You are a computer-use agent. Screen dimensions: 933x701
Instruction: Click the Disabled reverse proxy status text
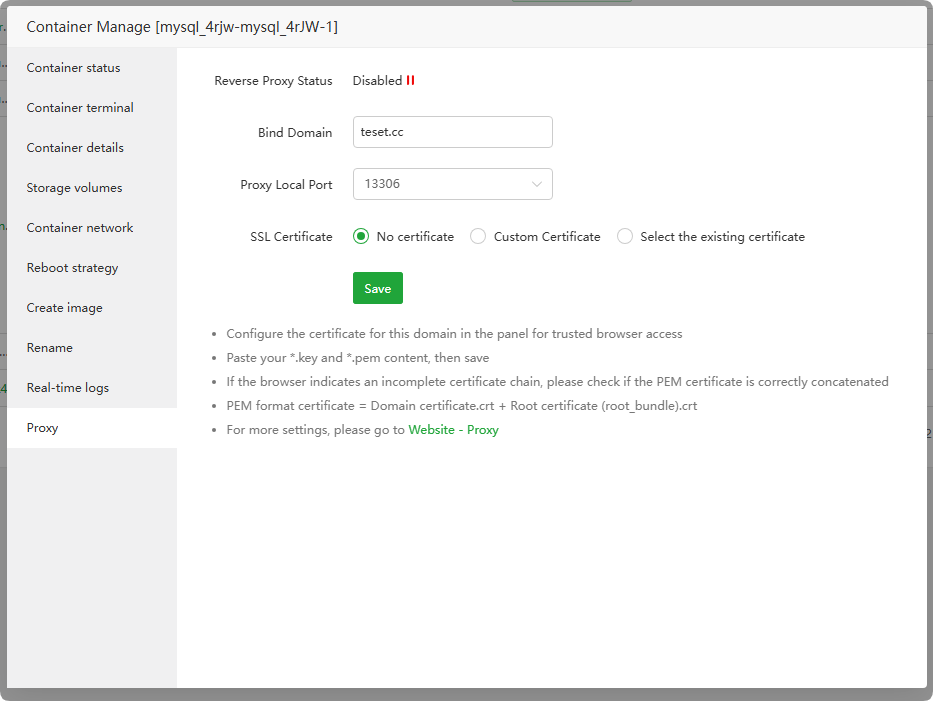tap(377, 81)
